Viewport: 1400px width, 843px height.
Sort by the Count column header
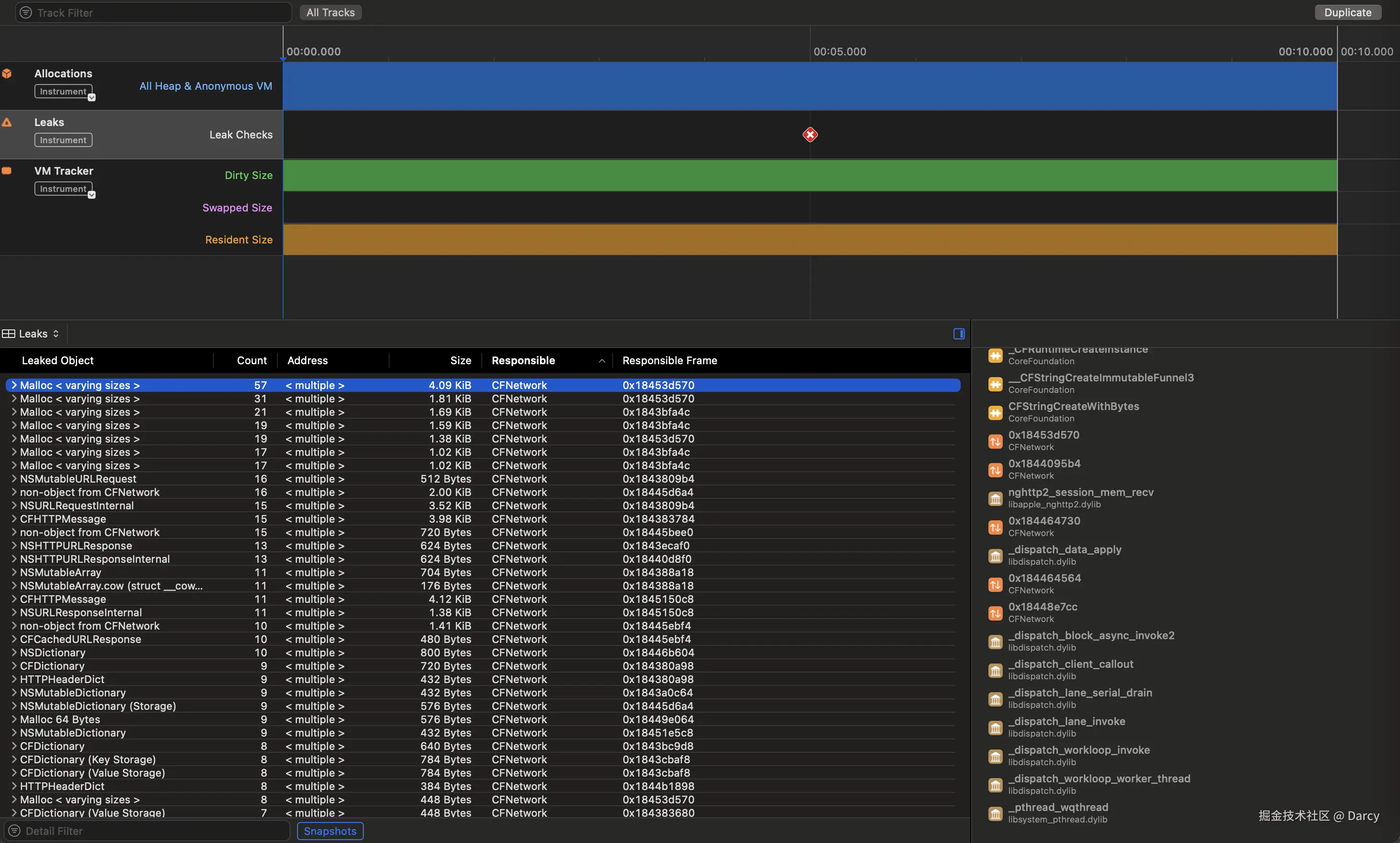(x=251, y=360)
